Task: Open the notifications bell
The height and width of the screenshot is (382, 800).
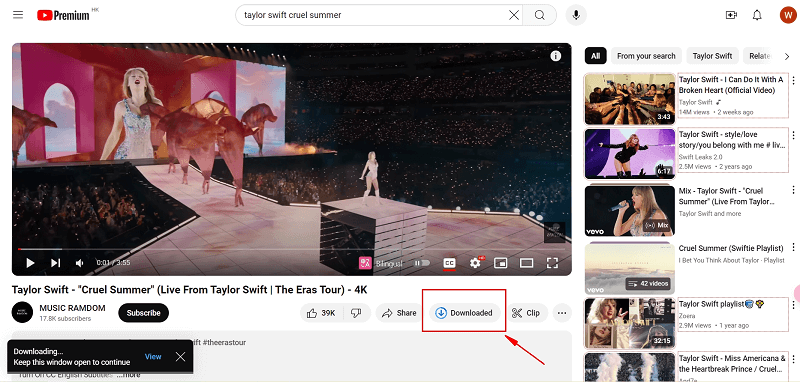Action: 757,15
